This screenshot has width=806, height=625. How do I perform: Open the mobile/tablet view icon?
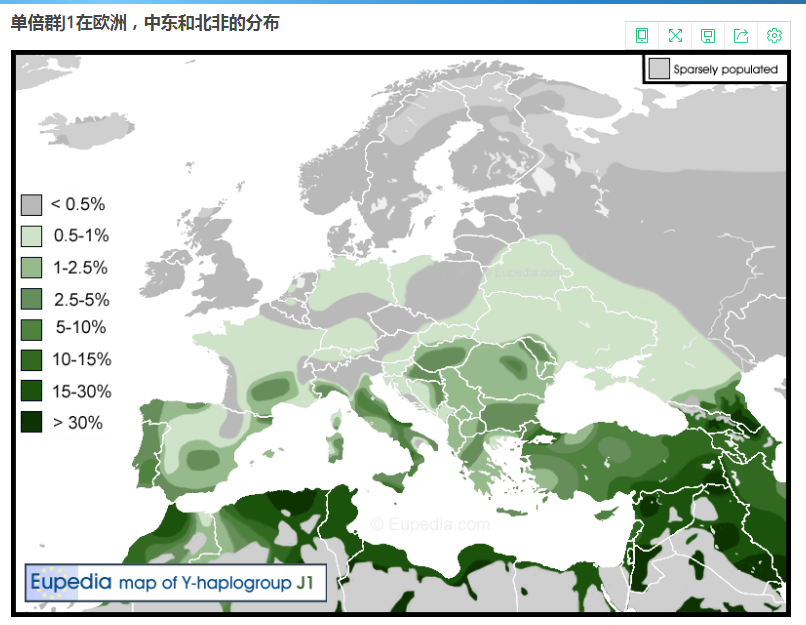pos(642,35)
